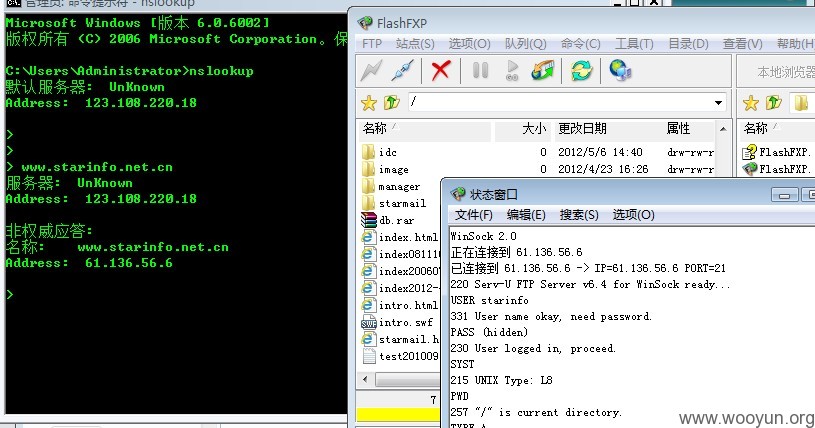Image resolution: width=815 pixels, height=428 pixels.
Task: Click the horizontal scrollbar left arrow
Action: click(x=365, y=379)
